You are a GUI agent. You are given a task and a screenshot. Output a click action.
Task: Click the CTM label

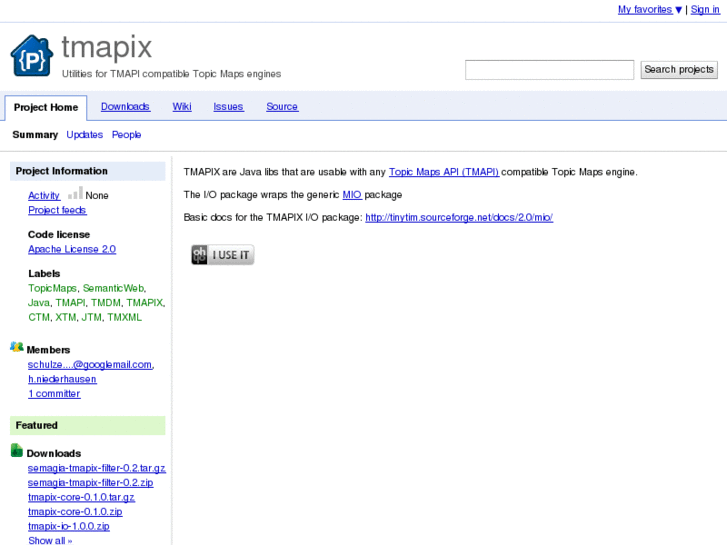pyautogui.click(x=39, y=317)
